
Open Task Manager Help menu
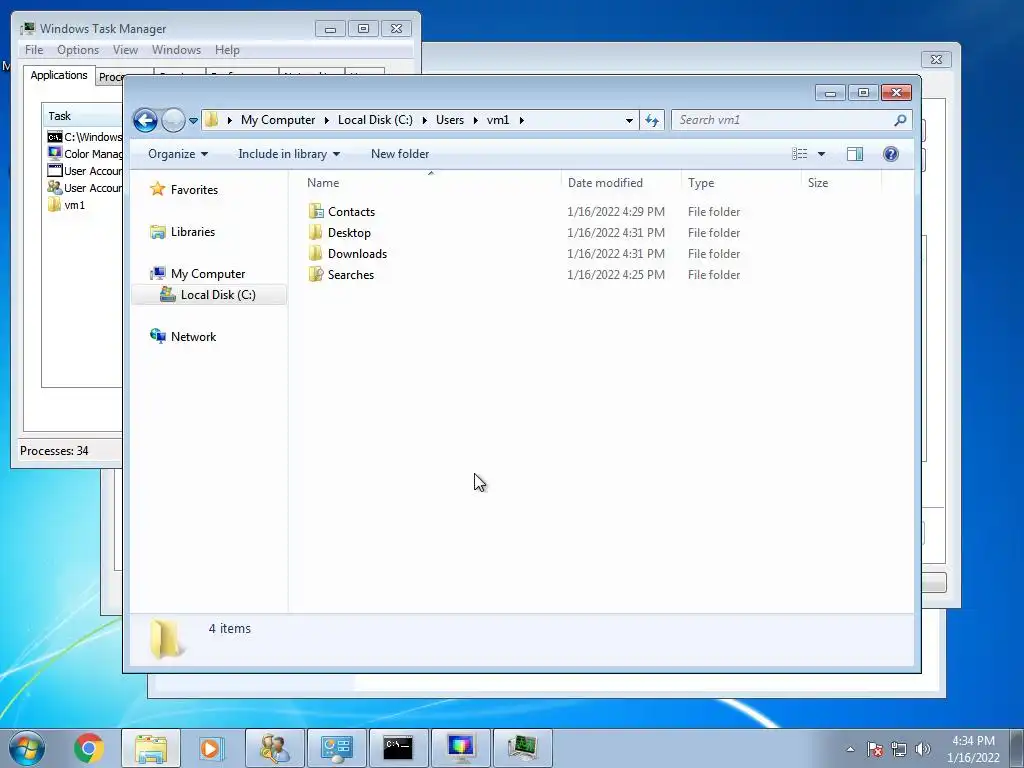(227, 50)
